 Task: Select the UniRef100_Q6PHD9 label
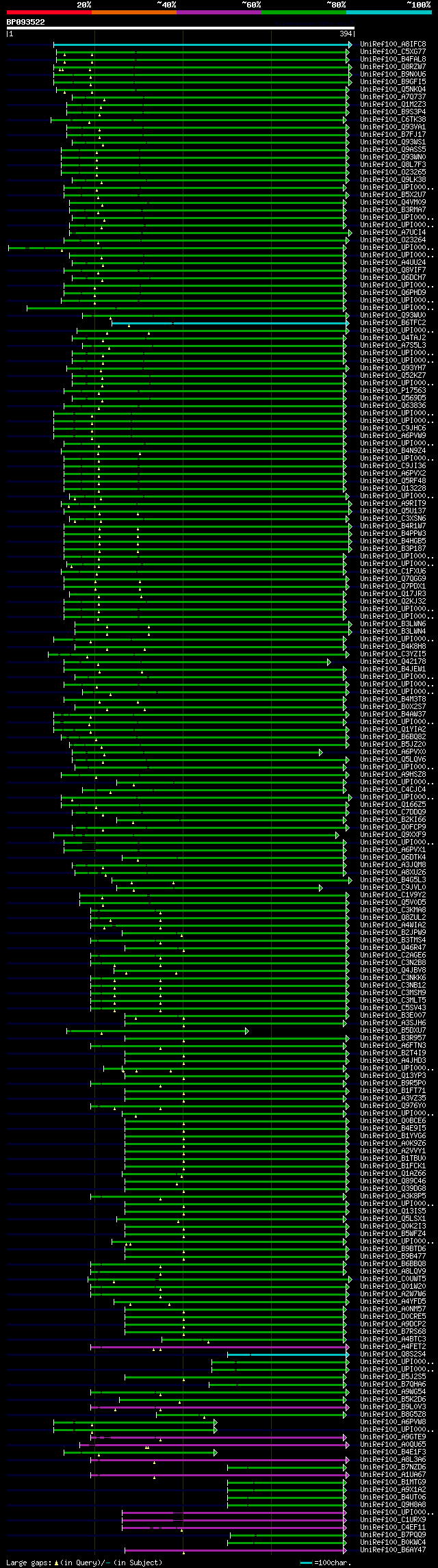393,293
